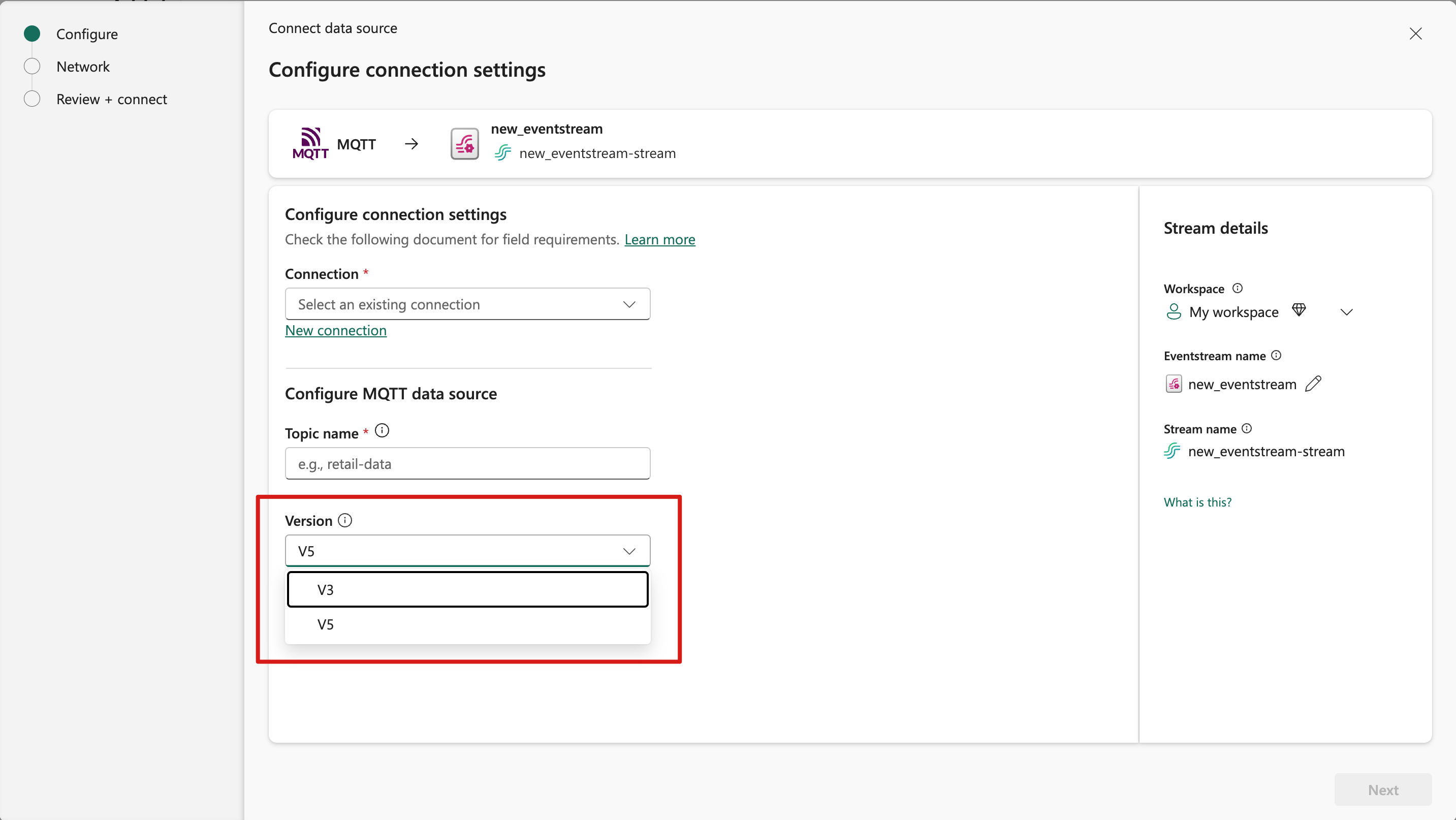Open the New connection link
This screenshot has height=820, width=1456.
tap(335, 331)
